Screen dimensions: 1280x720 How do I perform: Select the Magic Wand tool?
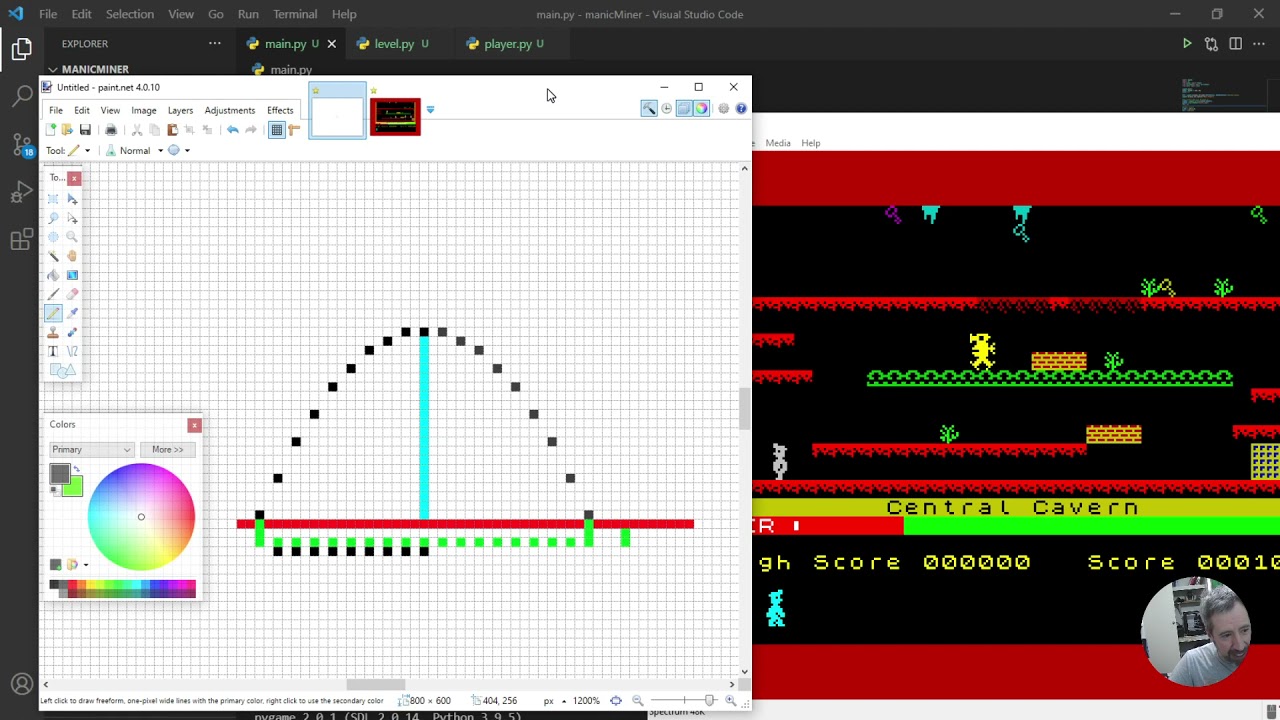(x=53, y=256)
